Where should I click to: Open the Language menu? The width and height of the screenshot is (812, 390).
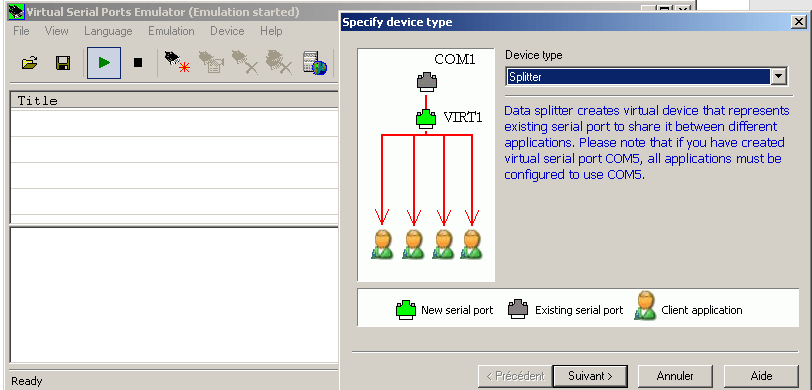pyautogui.click(x=108, y=31)
